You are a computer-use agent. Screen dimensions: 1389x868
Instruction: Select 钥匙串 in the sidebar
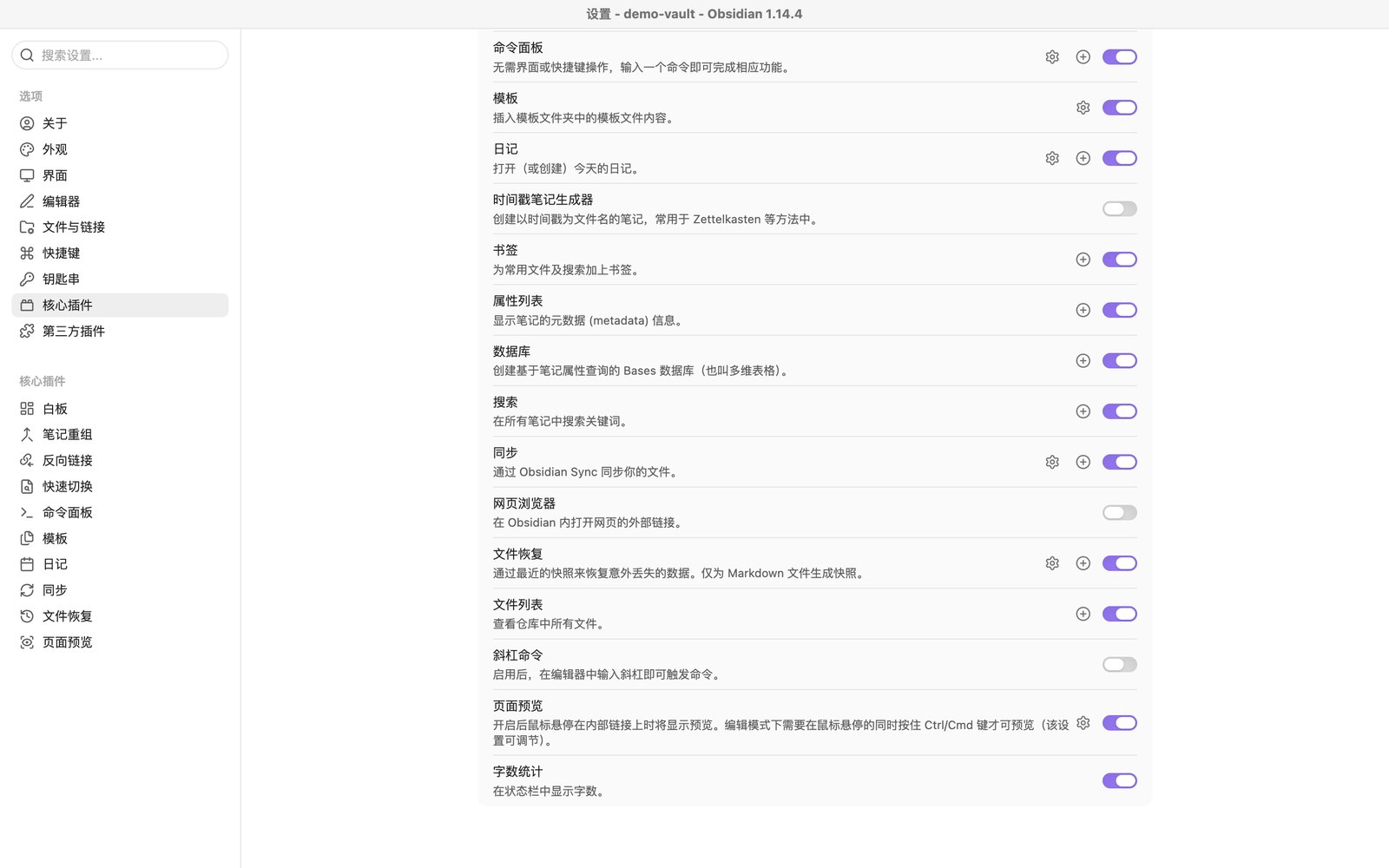point(120,279)
